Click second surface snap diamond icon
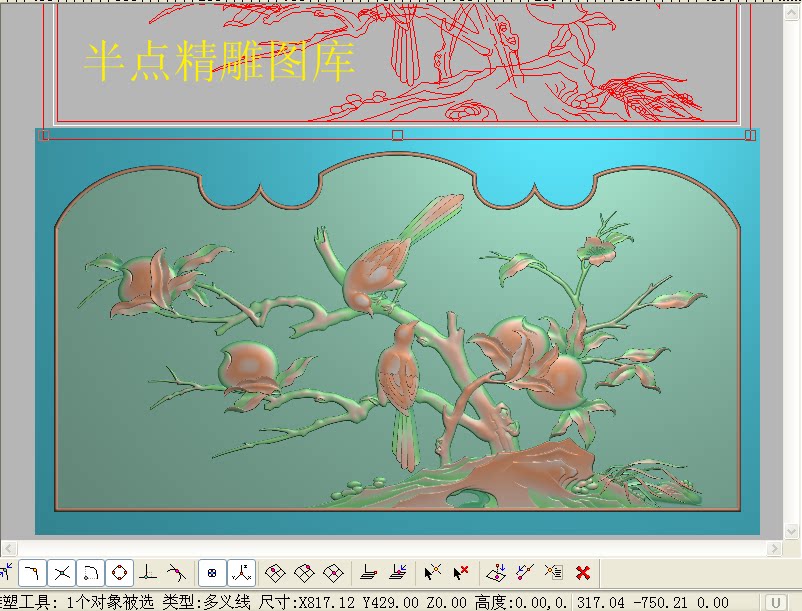802x611 pixels. click(304, 573)
